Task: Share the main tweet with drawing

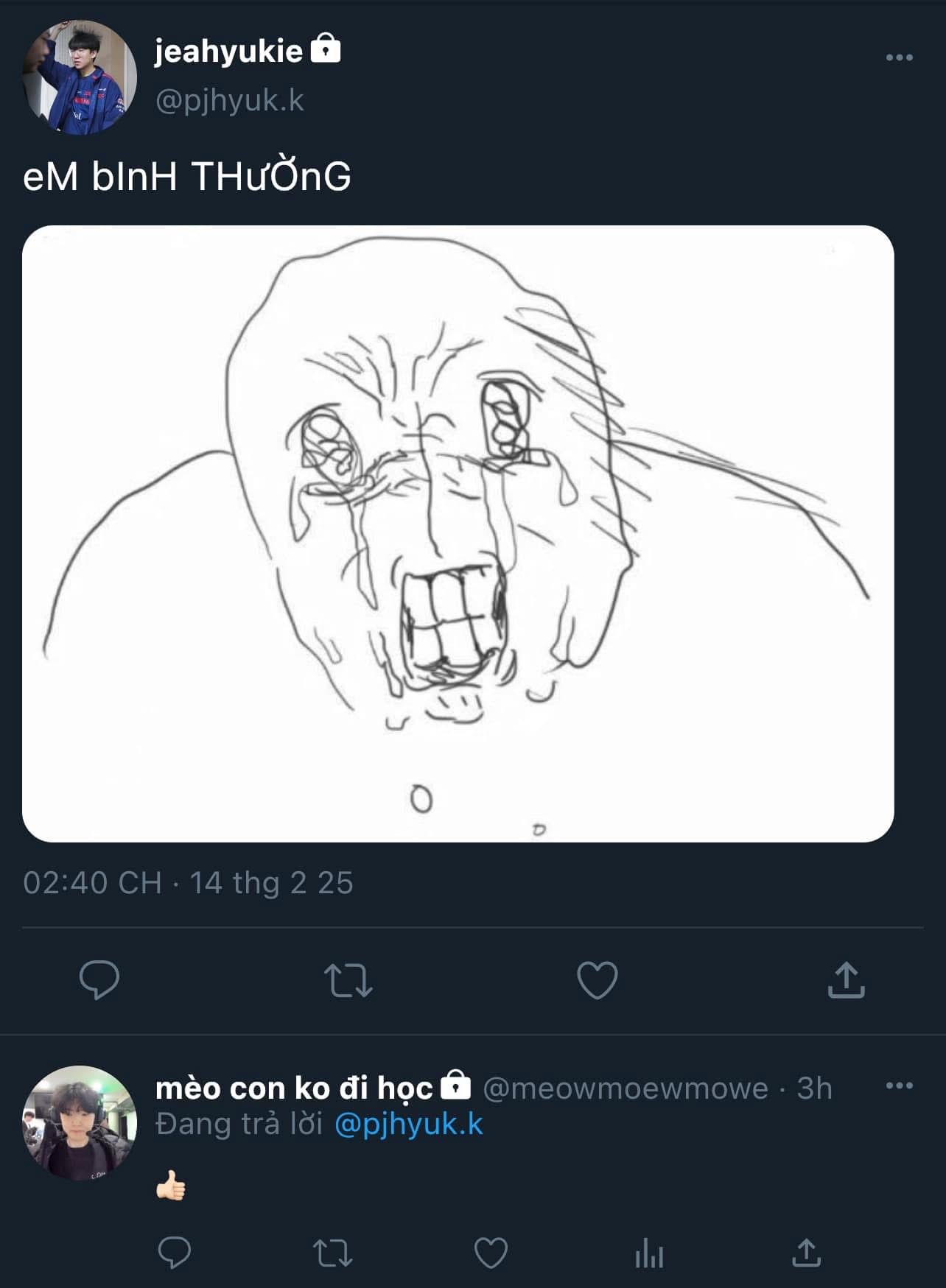Action: 846,979
